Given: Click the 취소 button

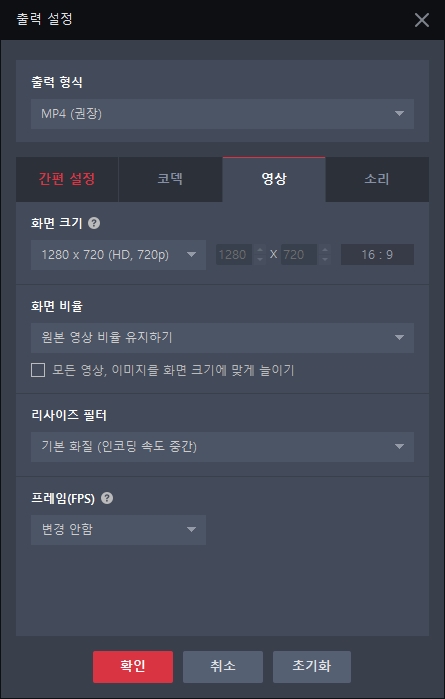Looking at the screenshot, I should [x=222, y=666].
